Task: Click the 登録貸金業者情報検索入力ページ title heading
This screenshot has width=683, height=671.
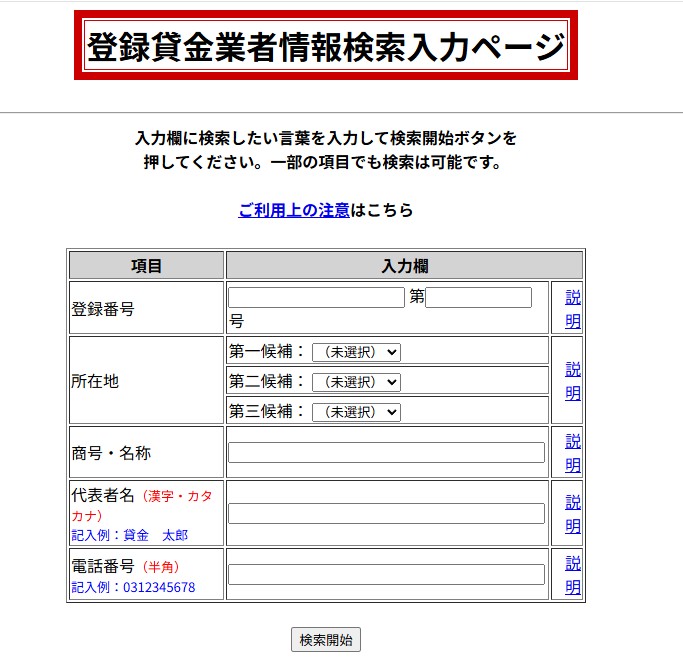Action: coord(326,46)
